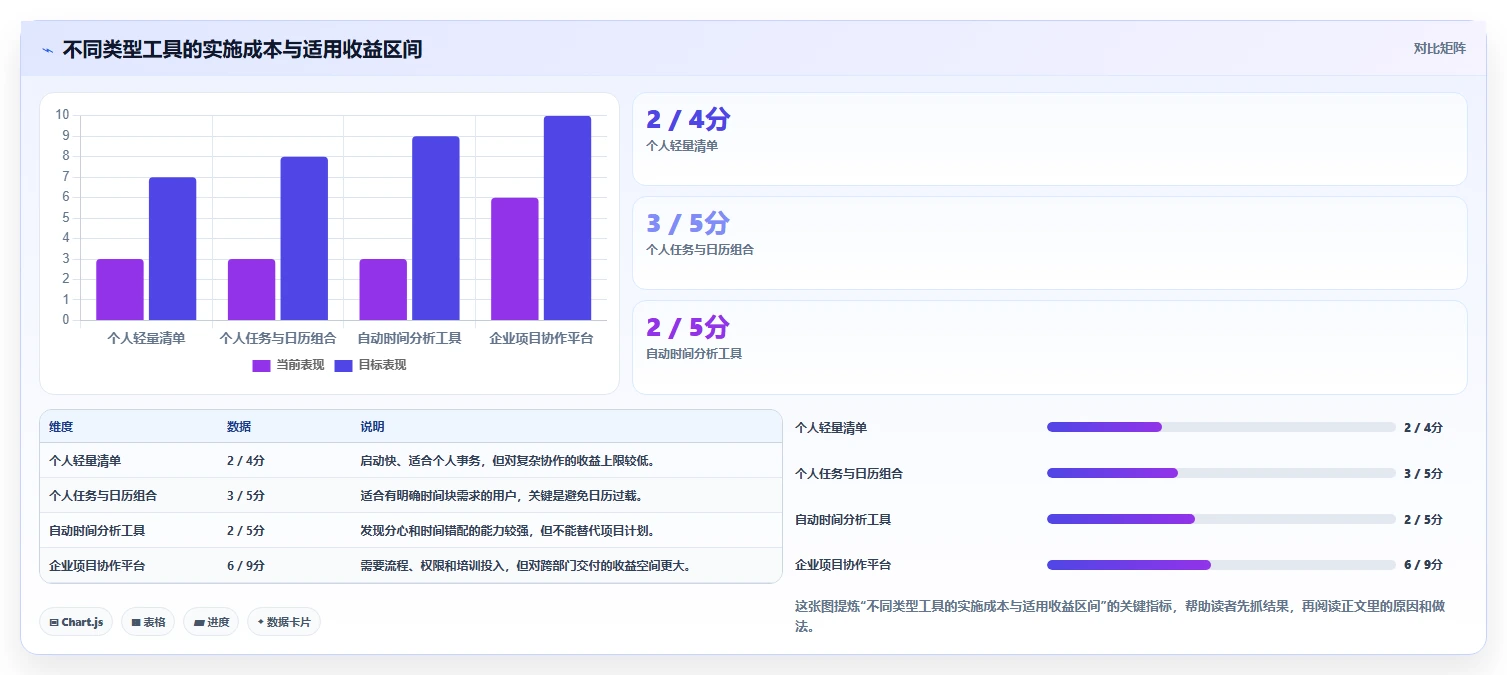Image resolution: width=1507 pixels, height=675 pixels.
Task: Click the 个人任务与日历组合 x-axis label in chart
Action: tap(278, 339)
